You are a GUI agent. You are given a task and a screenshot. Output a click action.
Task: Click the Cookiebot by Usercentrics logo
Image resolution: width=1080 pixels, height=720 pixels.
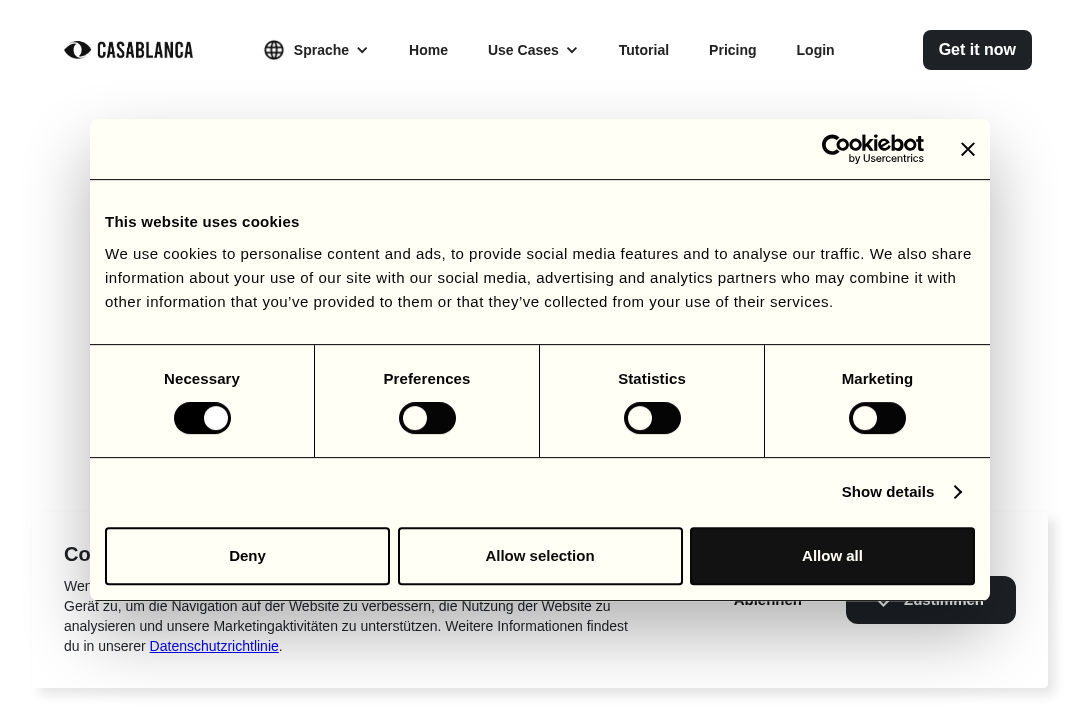[x=873, y=149]
